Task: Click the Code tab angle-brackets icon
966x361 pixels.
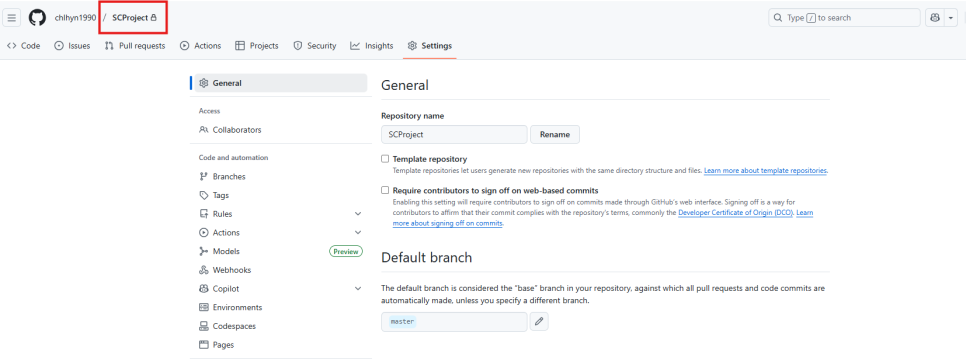Action: tap(12, 46)
